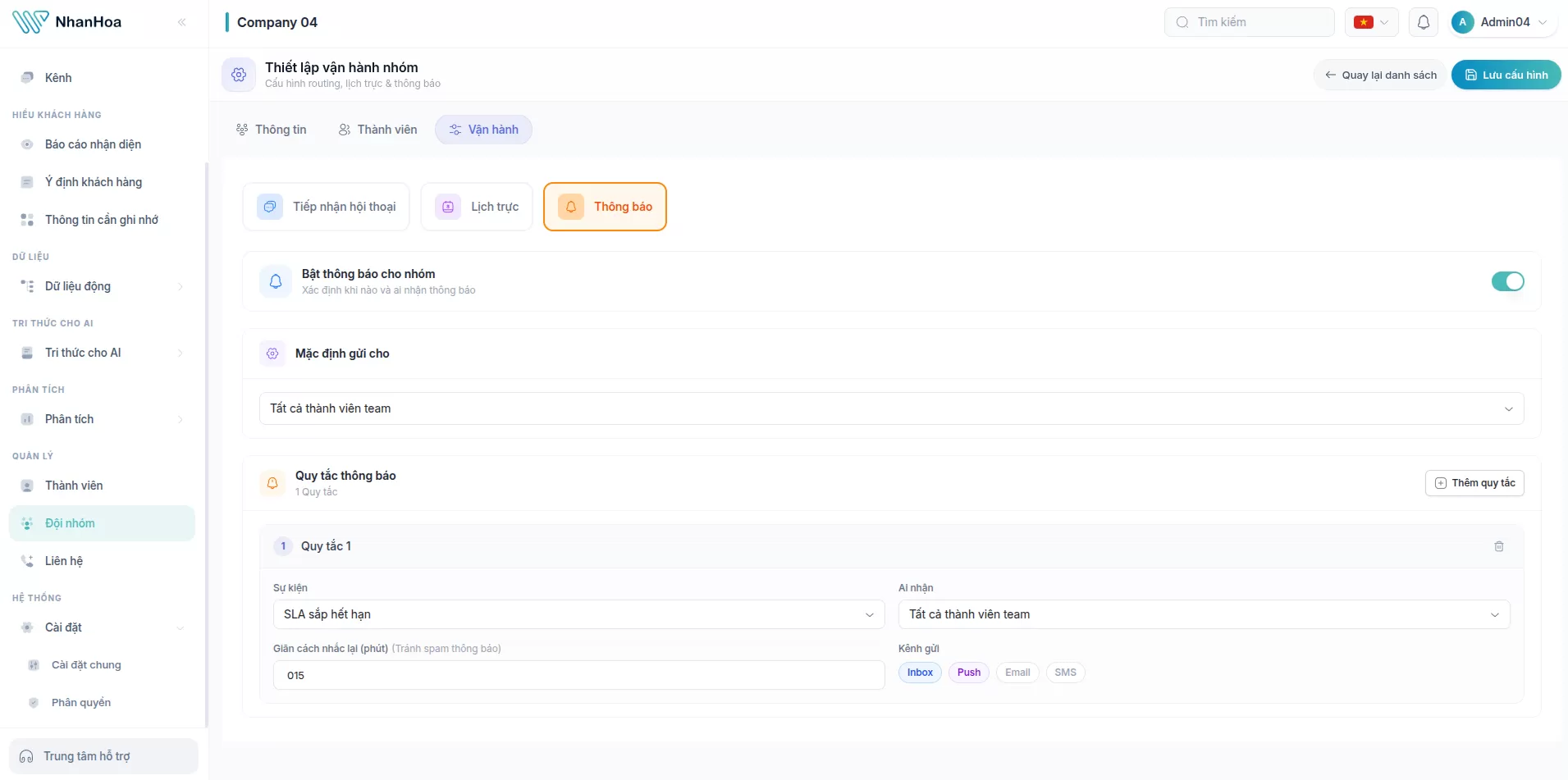Click the Admin04 avatar icon
Image resolution: width=1568 pixels, height=780 pixels.
(1462, 22)
